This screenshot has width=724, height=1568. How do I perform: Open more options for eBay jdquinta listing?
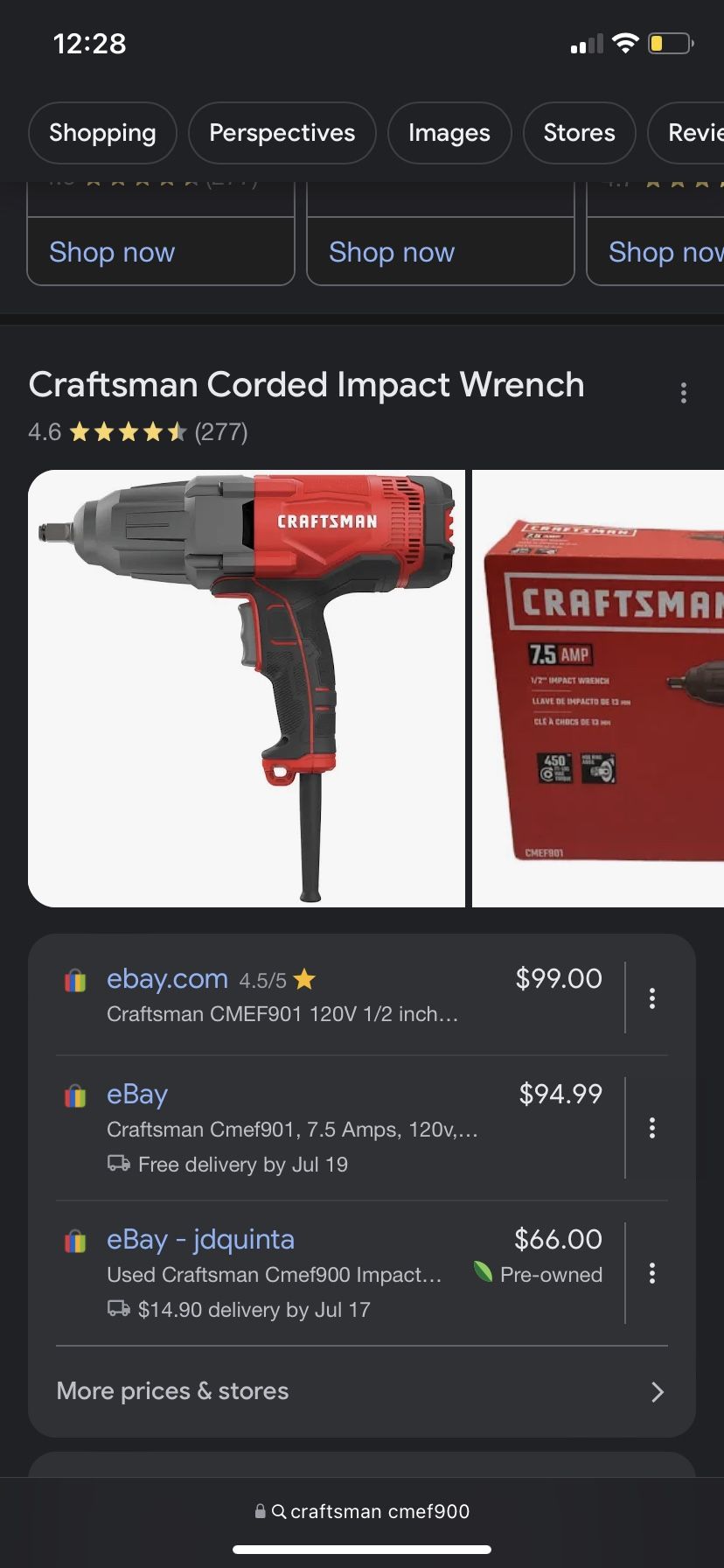(652, 1273)
